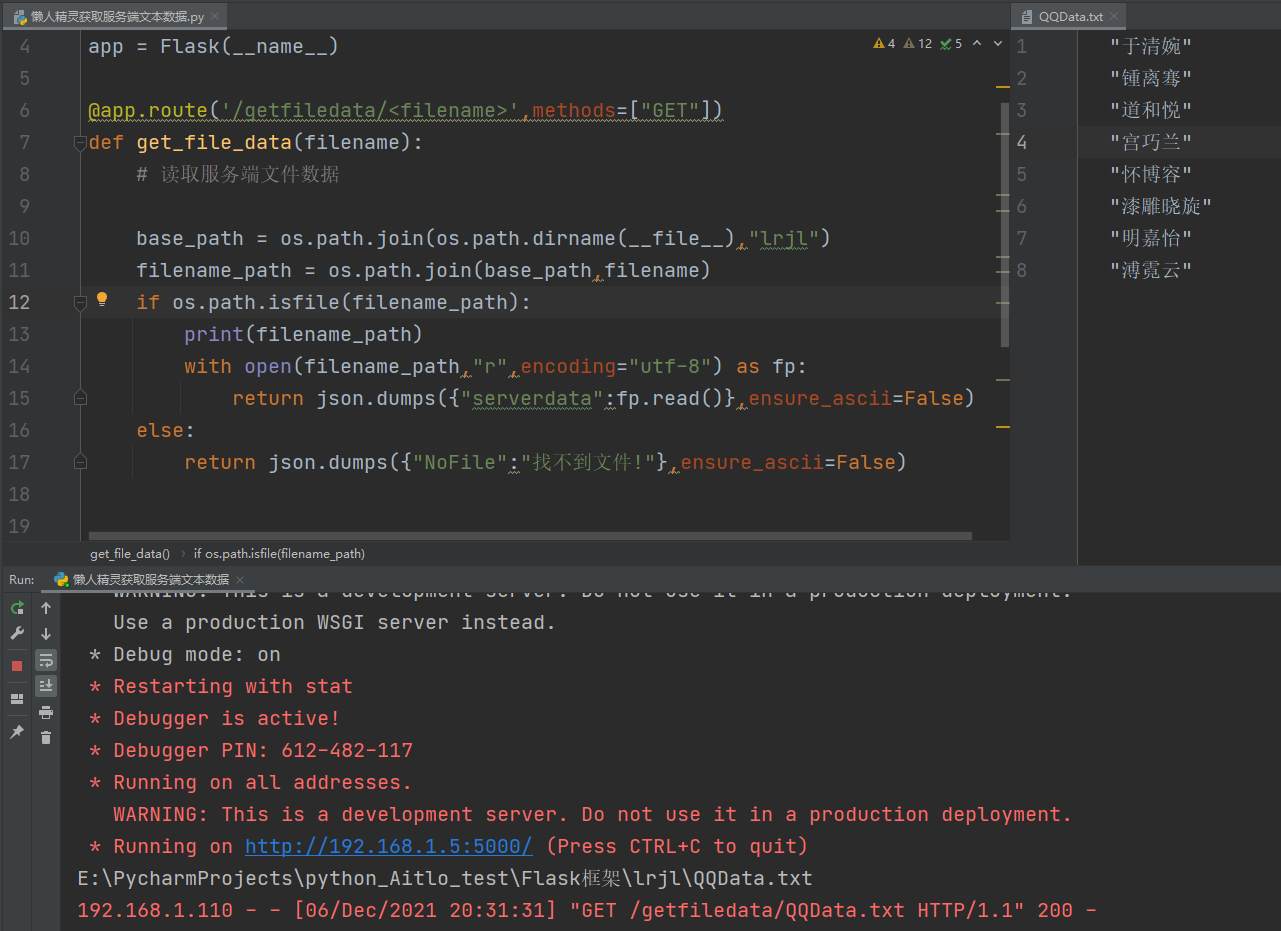Screen dimensions: 1281x931
Task: Click line number 4 in QQData.txt gutter
Action: click(x=1022, y=142)
